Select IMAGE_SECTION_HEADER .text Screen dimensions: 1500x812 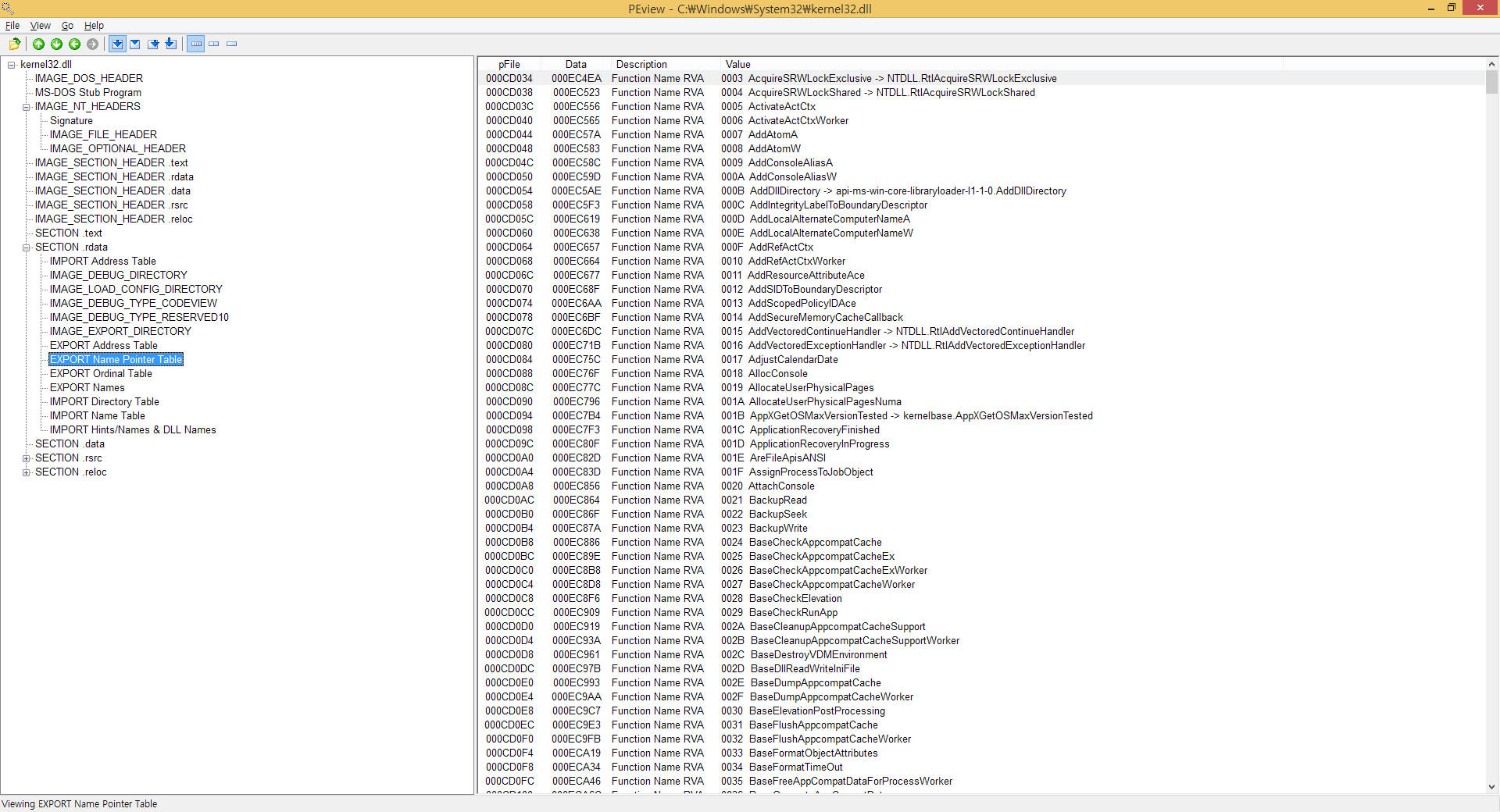(112, 163)
